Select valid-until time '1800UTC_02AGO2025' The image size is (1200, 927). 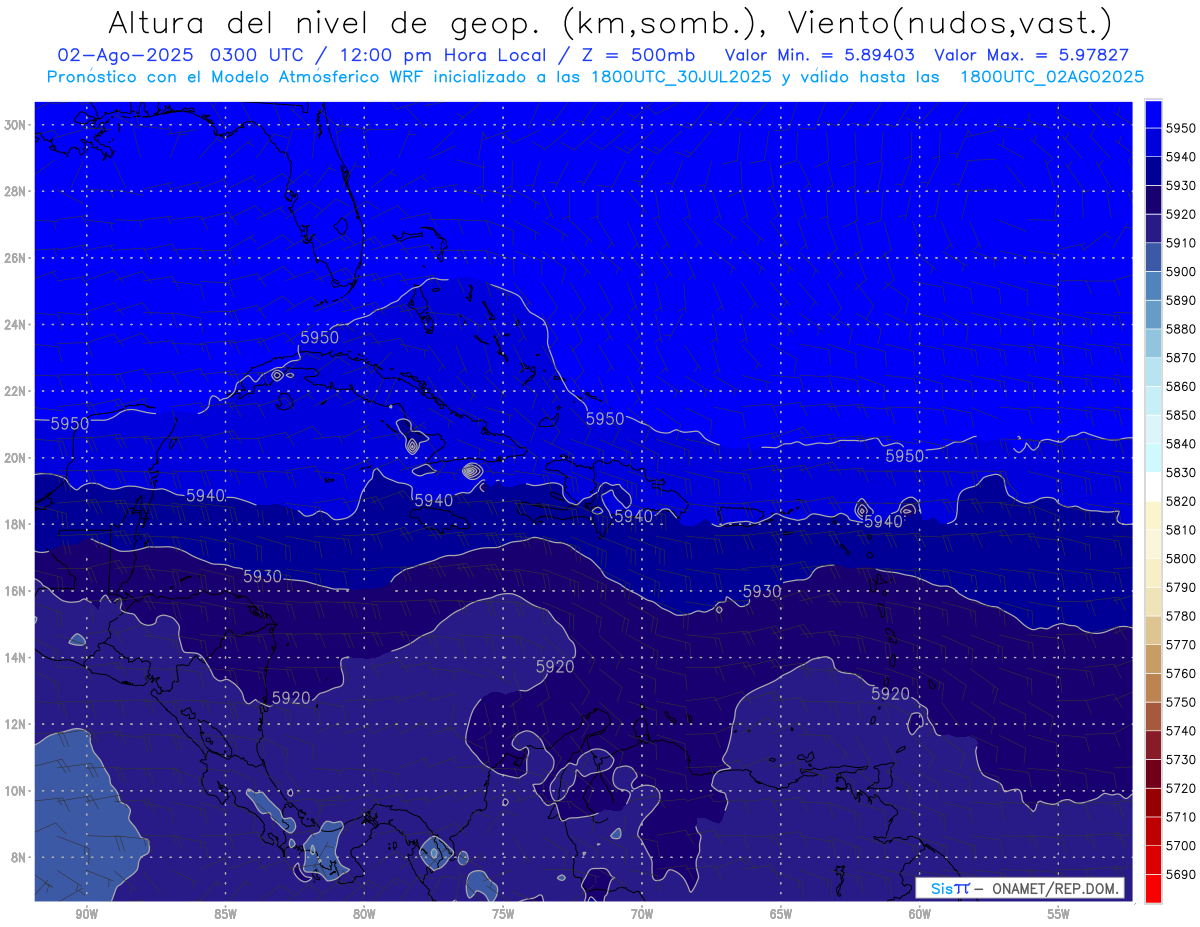(x=1052, y=77)
